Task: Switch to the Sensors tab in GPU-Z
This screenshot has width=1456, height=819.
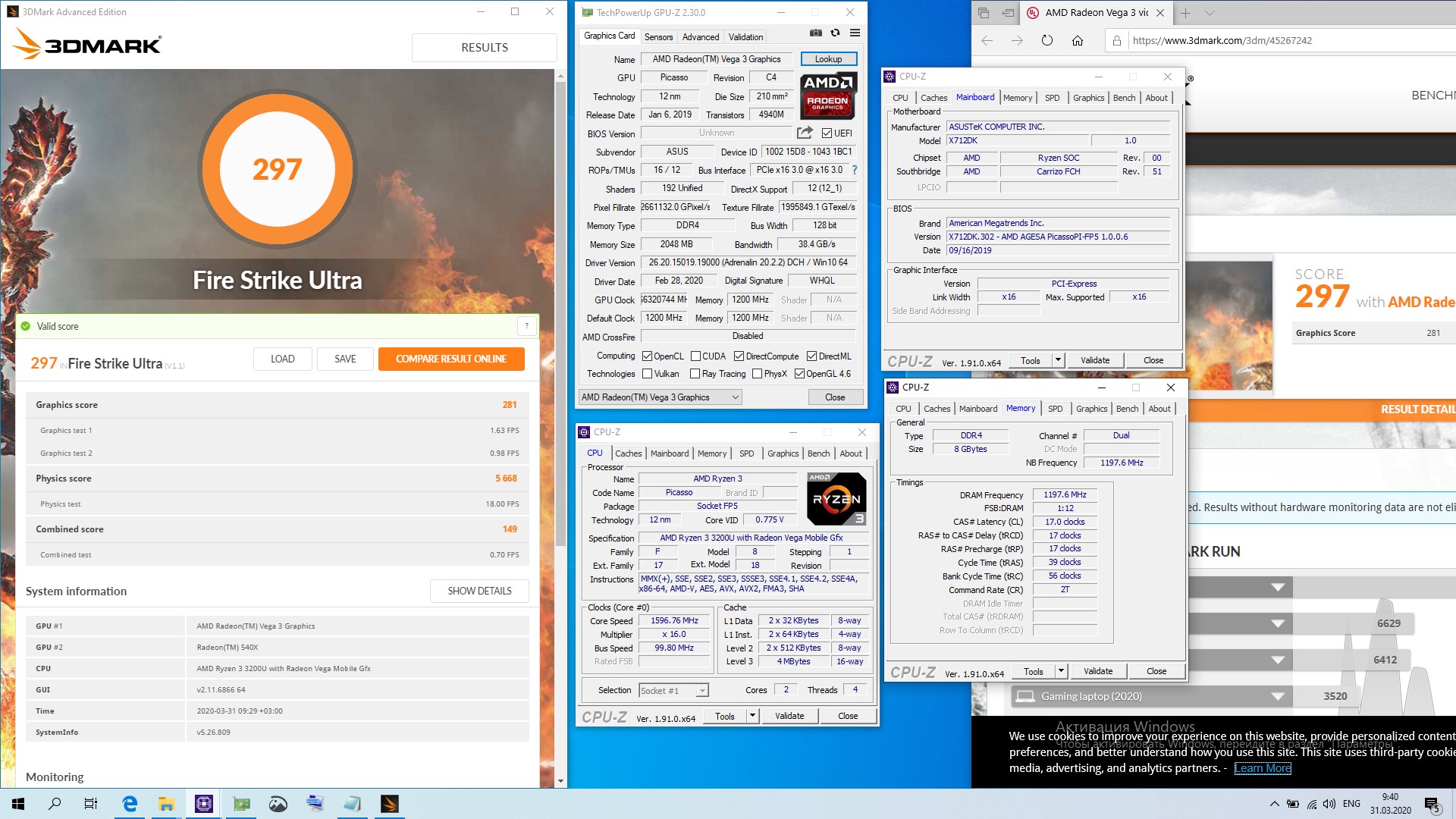Action: tap(658, 36)
